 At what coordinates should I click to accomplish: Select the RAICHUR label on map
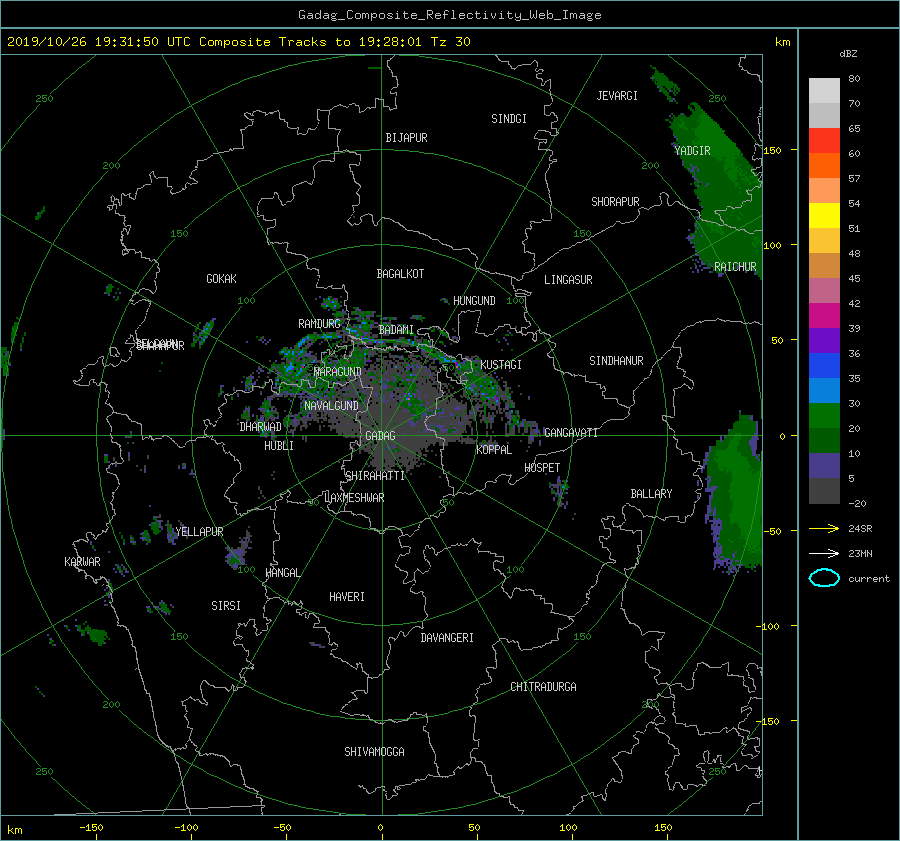pos(735,267)
